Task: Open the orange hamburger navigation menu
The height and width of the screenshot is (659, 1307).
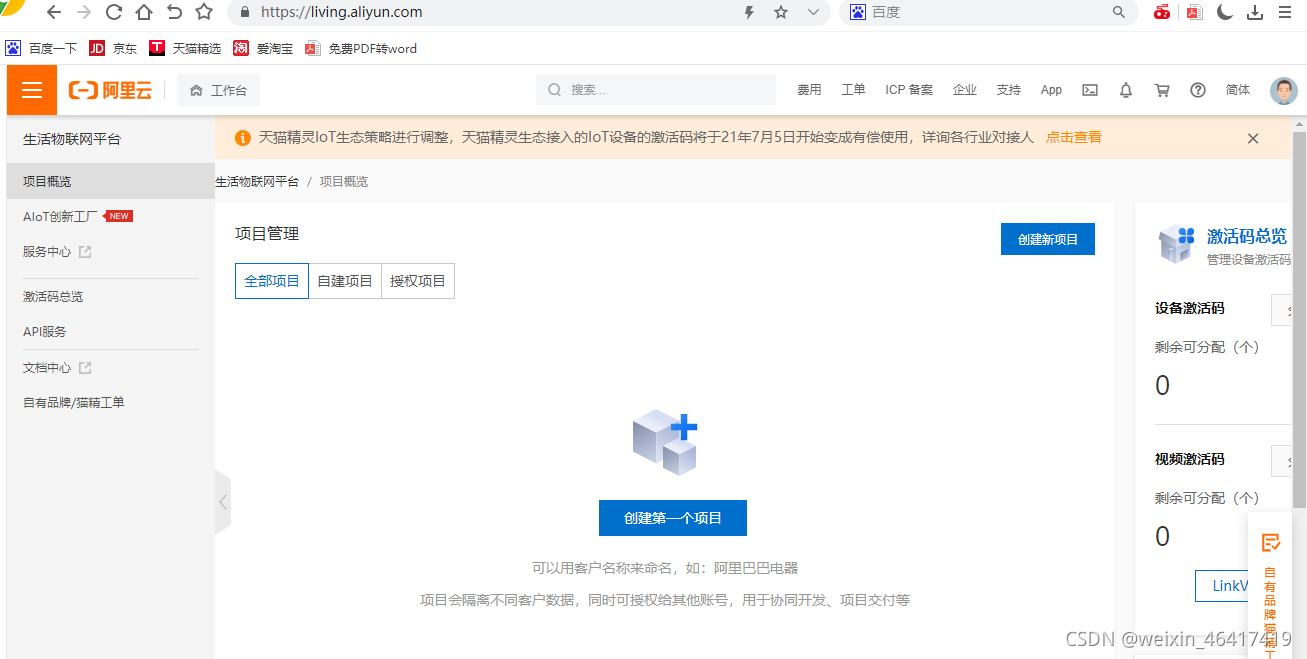Action: tap(32, 90)
